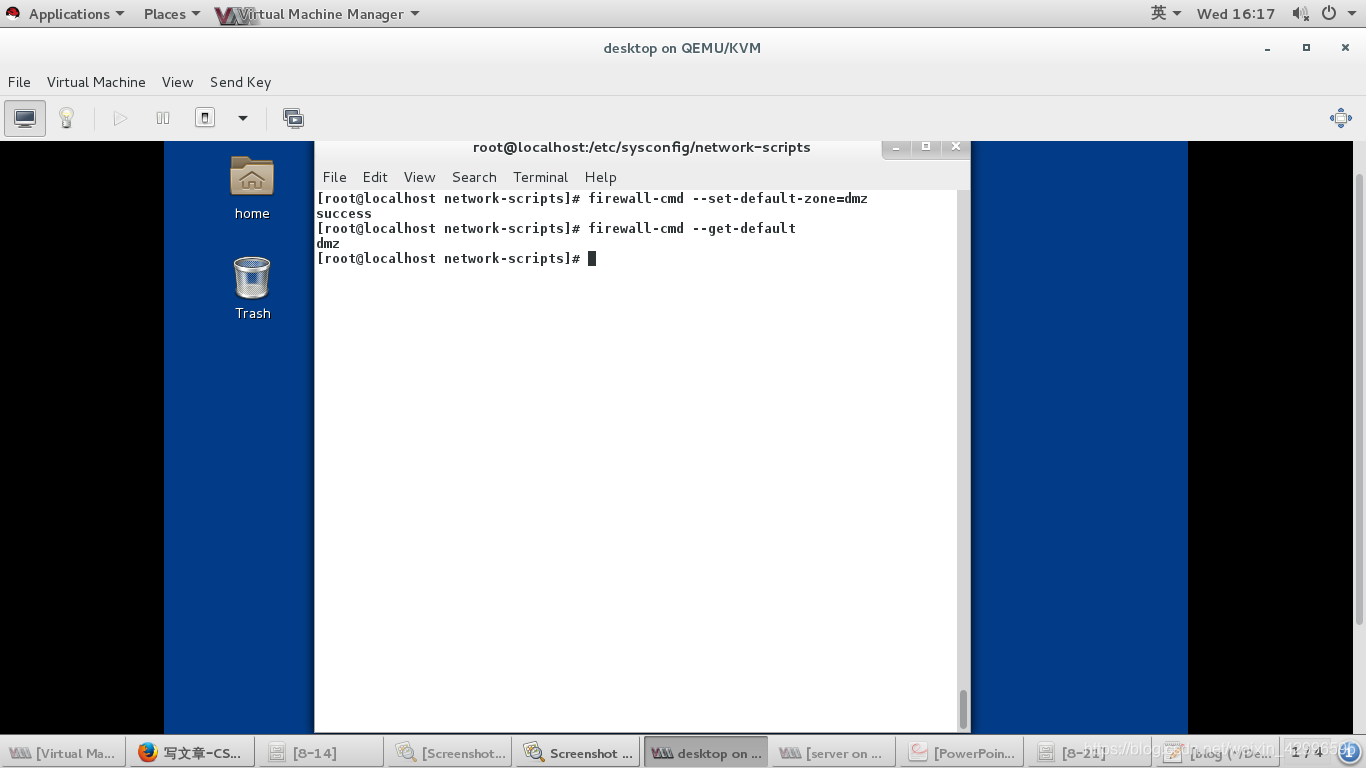The image size is (1366, 768).
Task: Click the 'dmz' output line in terminal
Action: [x=328, y=243]
